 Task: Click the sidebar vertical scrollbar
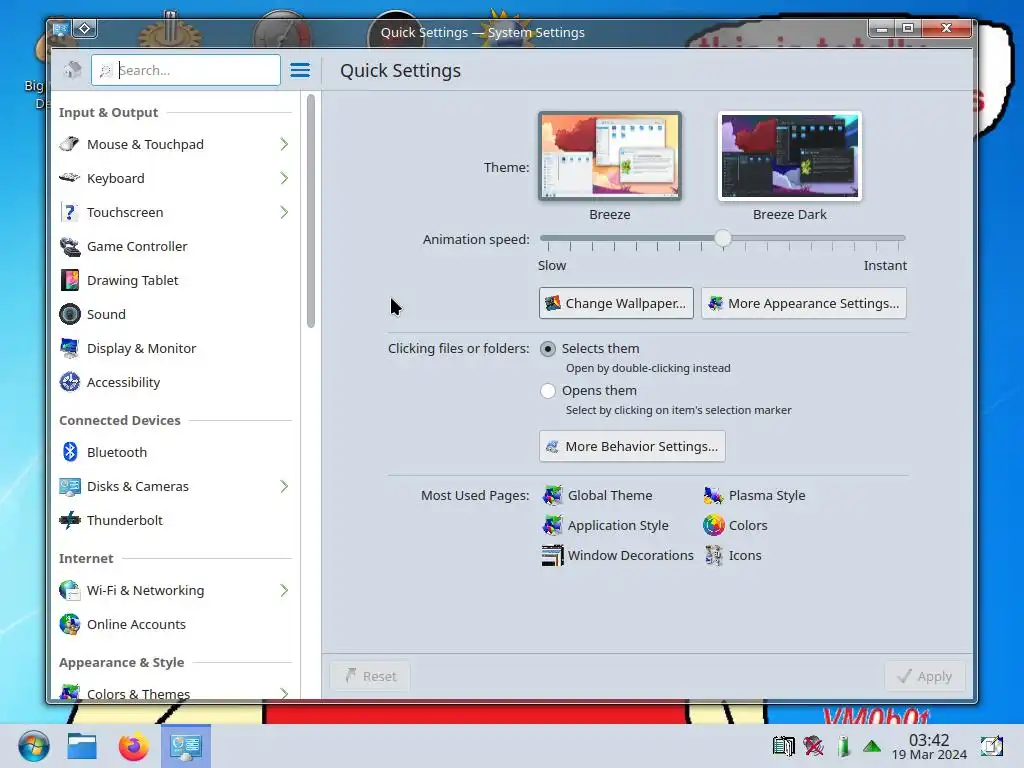pos(311,211)
